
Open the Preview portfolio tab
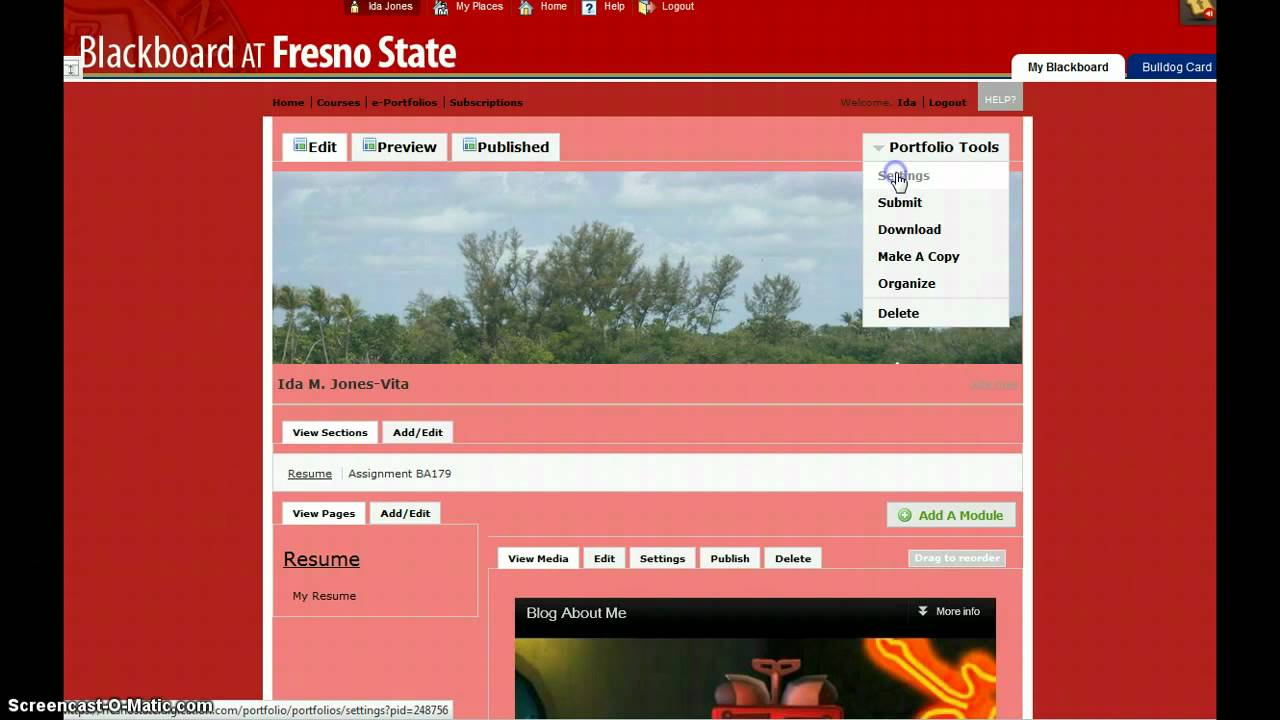pos(399,147)
